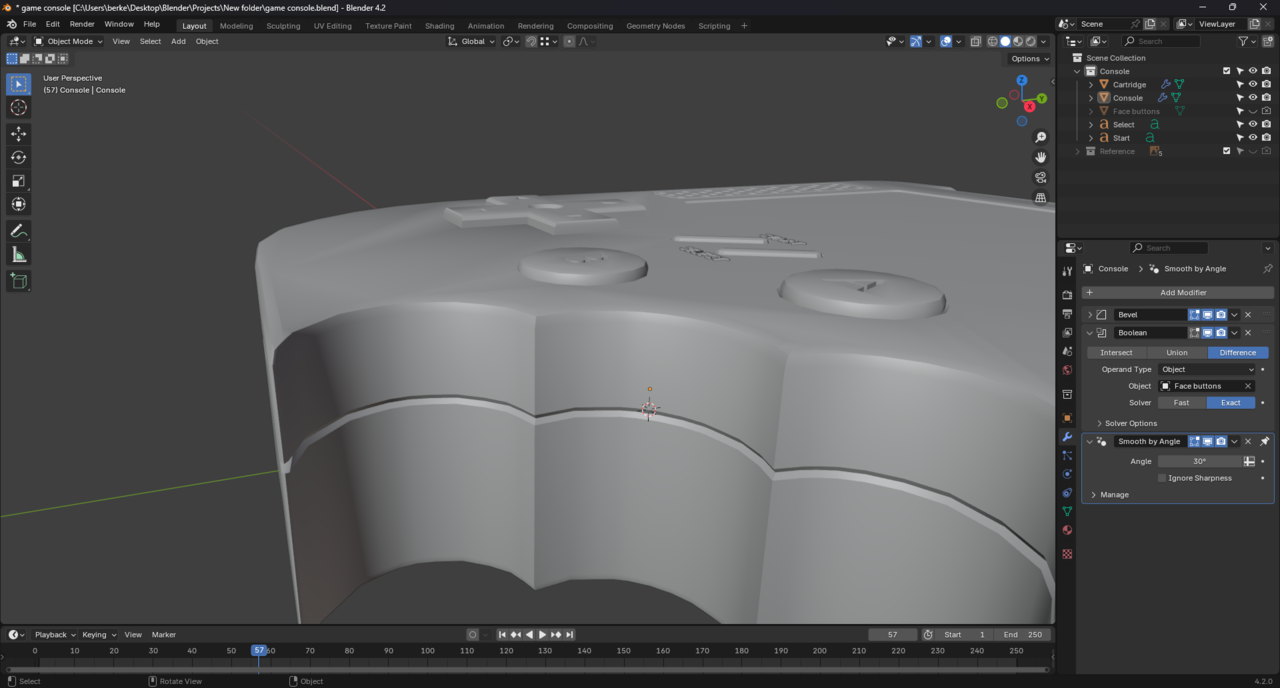Open the Operand Type dropdown

point(1206,369)
